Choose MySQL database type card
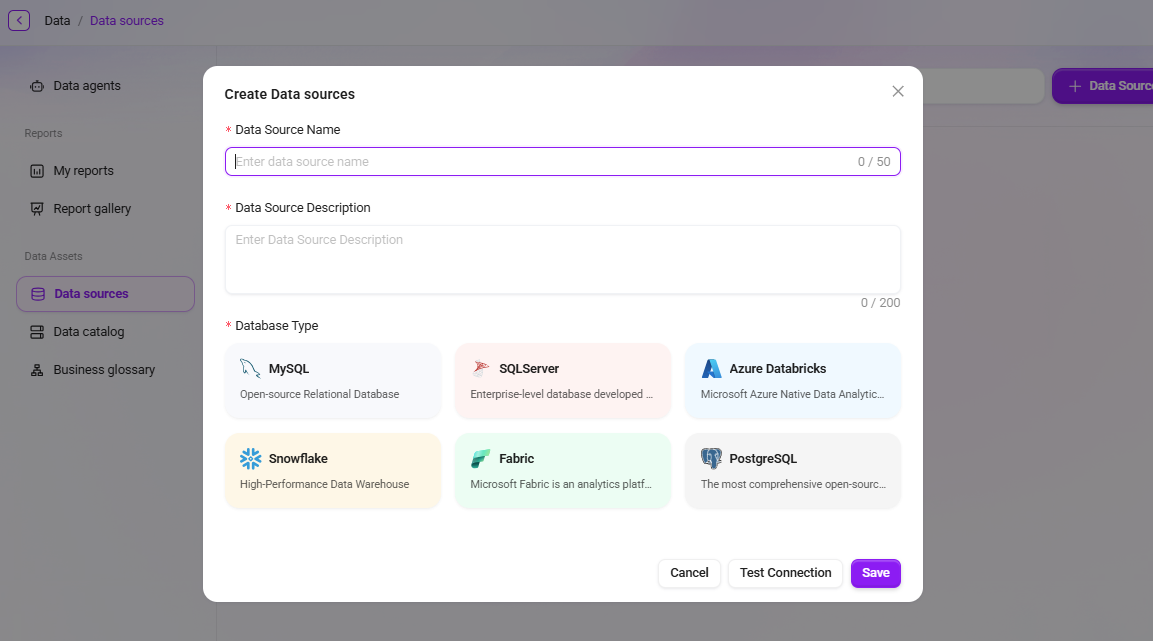1153x641 pixels. point(333,381)
